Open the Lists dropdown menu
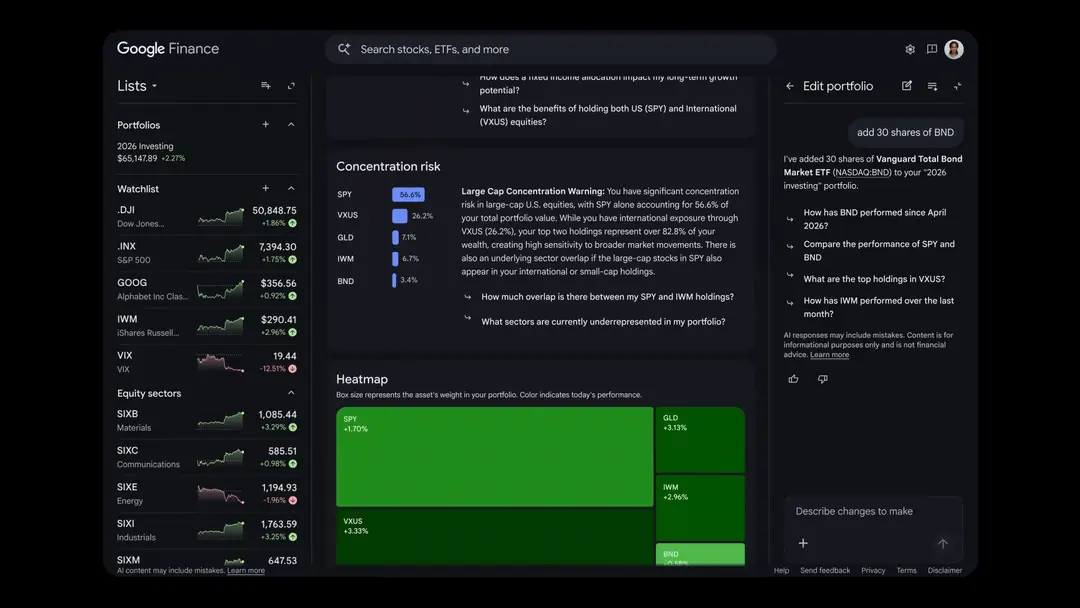Screen dimensions: 1080x608 pos(137,86)
